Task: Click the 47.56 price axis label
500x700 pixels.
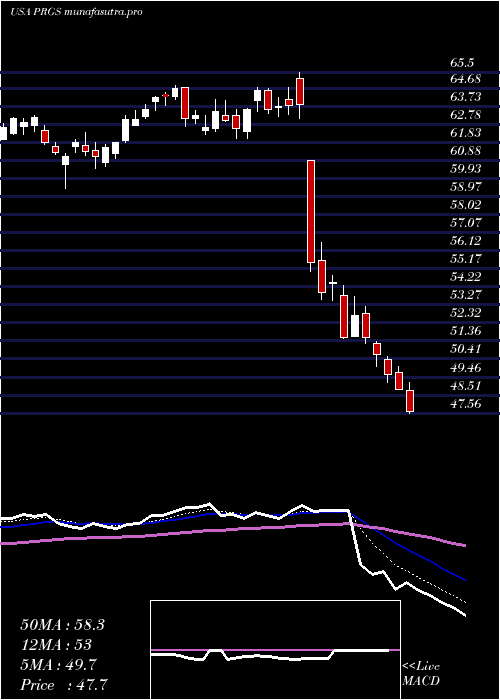Action: pos(466,404)
